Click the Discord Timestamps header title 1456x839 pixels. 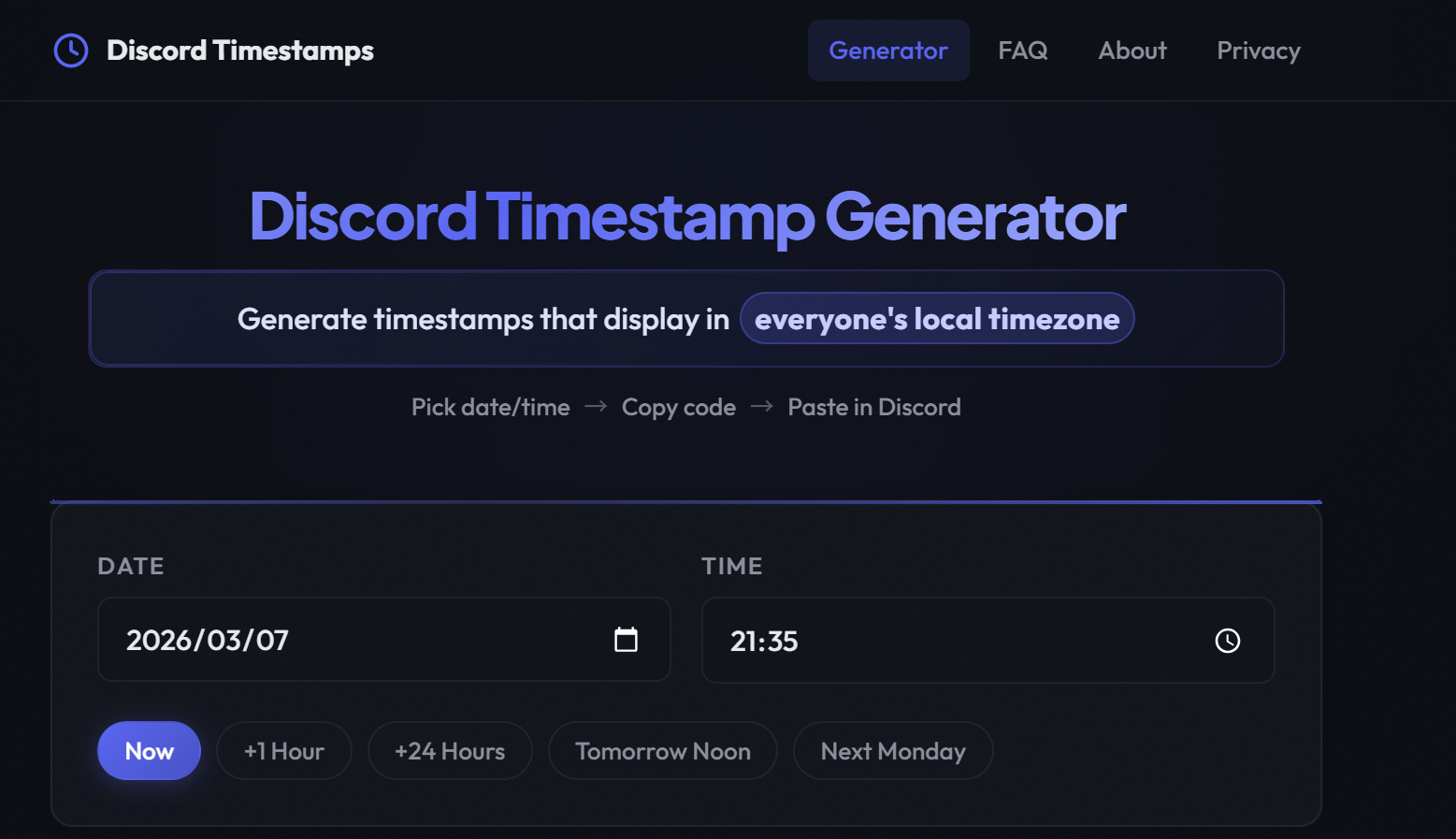tap(239, 51)
